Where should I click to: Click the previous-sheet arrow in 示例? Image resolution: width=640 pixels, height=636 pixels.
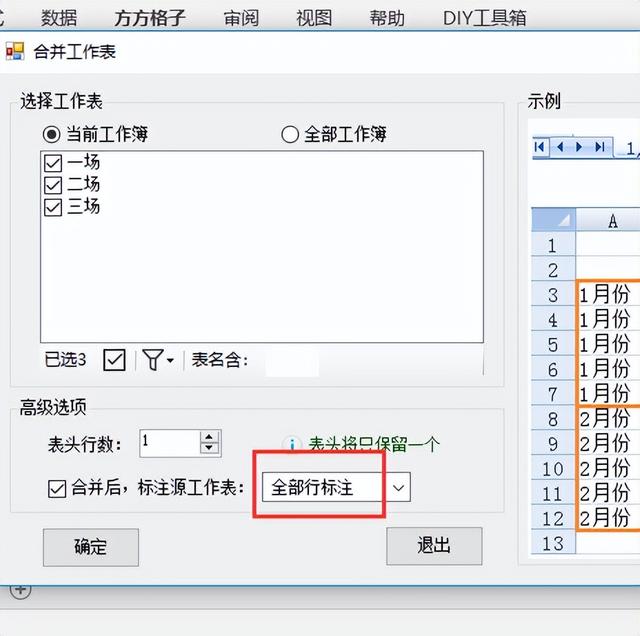tap(560, 147)
